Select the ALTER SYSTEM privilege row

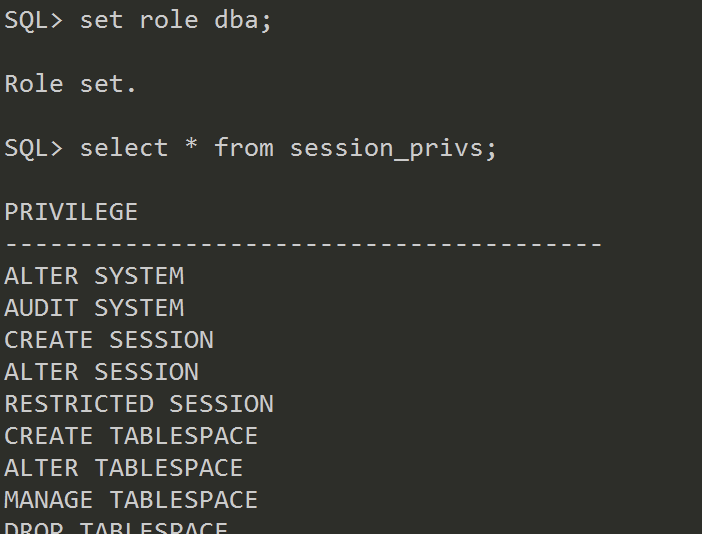(94, 276)
